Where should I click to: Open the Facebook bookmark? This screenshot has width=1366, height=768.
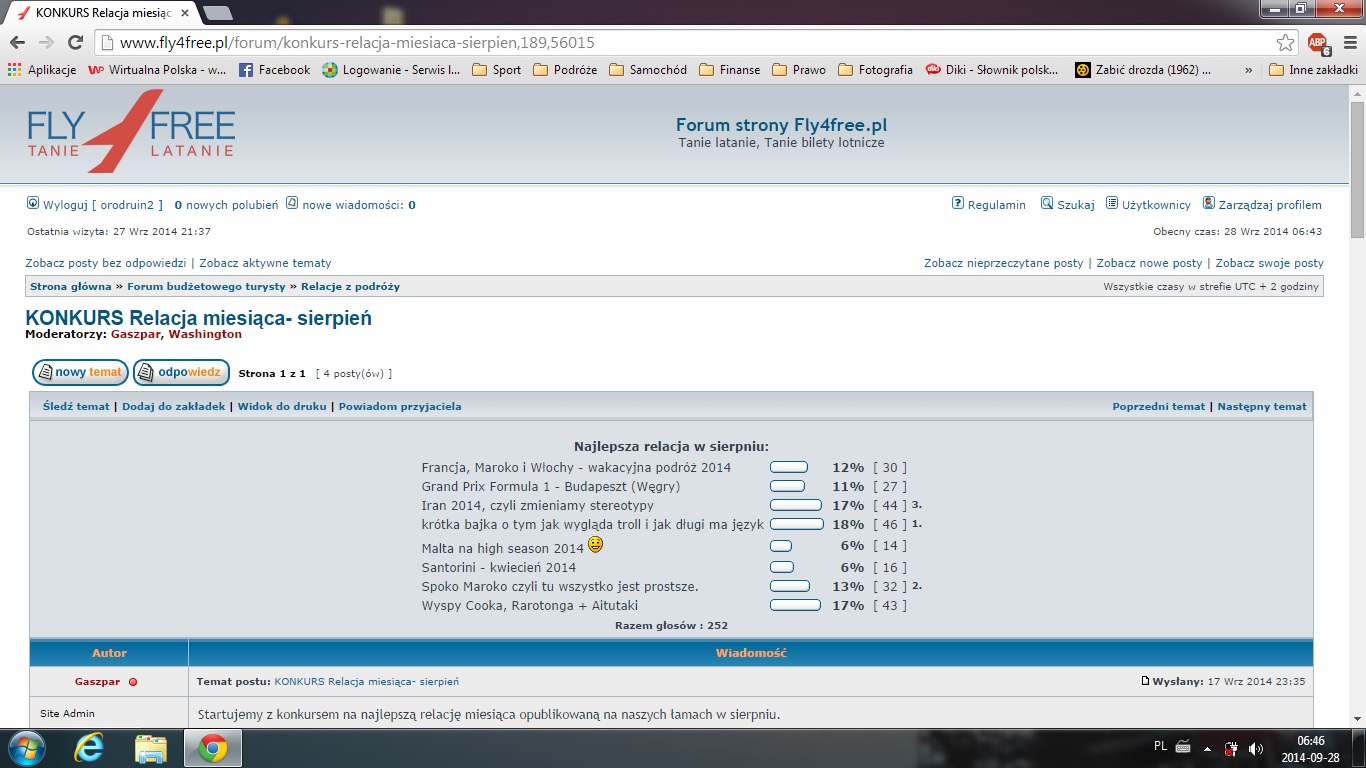click(275, 70)
